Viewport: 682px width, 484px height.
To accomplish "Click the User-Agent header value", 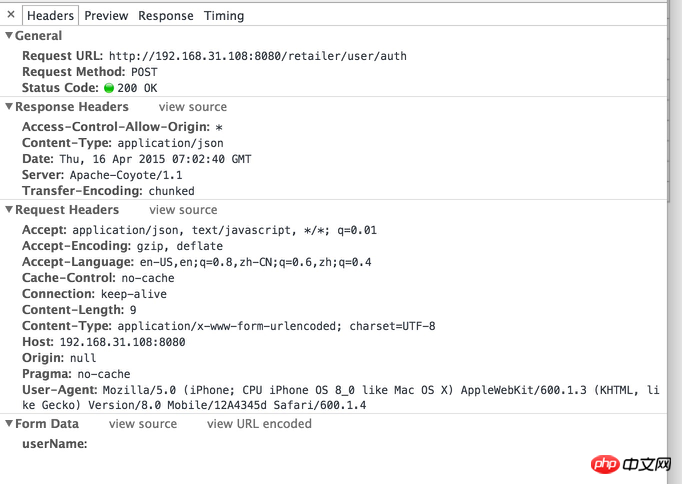I will tap(341, 397).
